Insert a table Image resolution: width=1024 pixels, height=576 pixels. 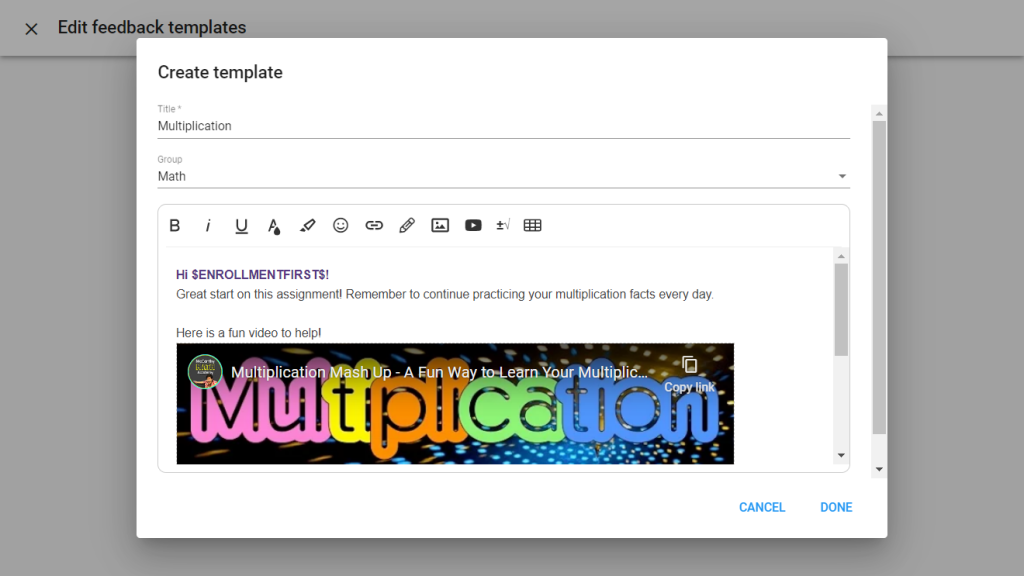tap(533, 226)
